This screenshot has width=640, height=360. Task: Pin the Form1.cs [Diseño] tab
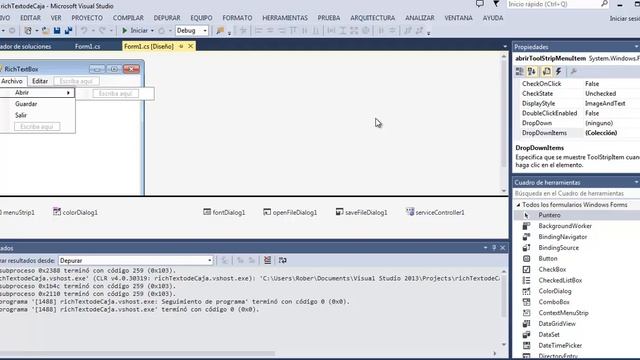[181, 47]
